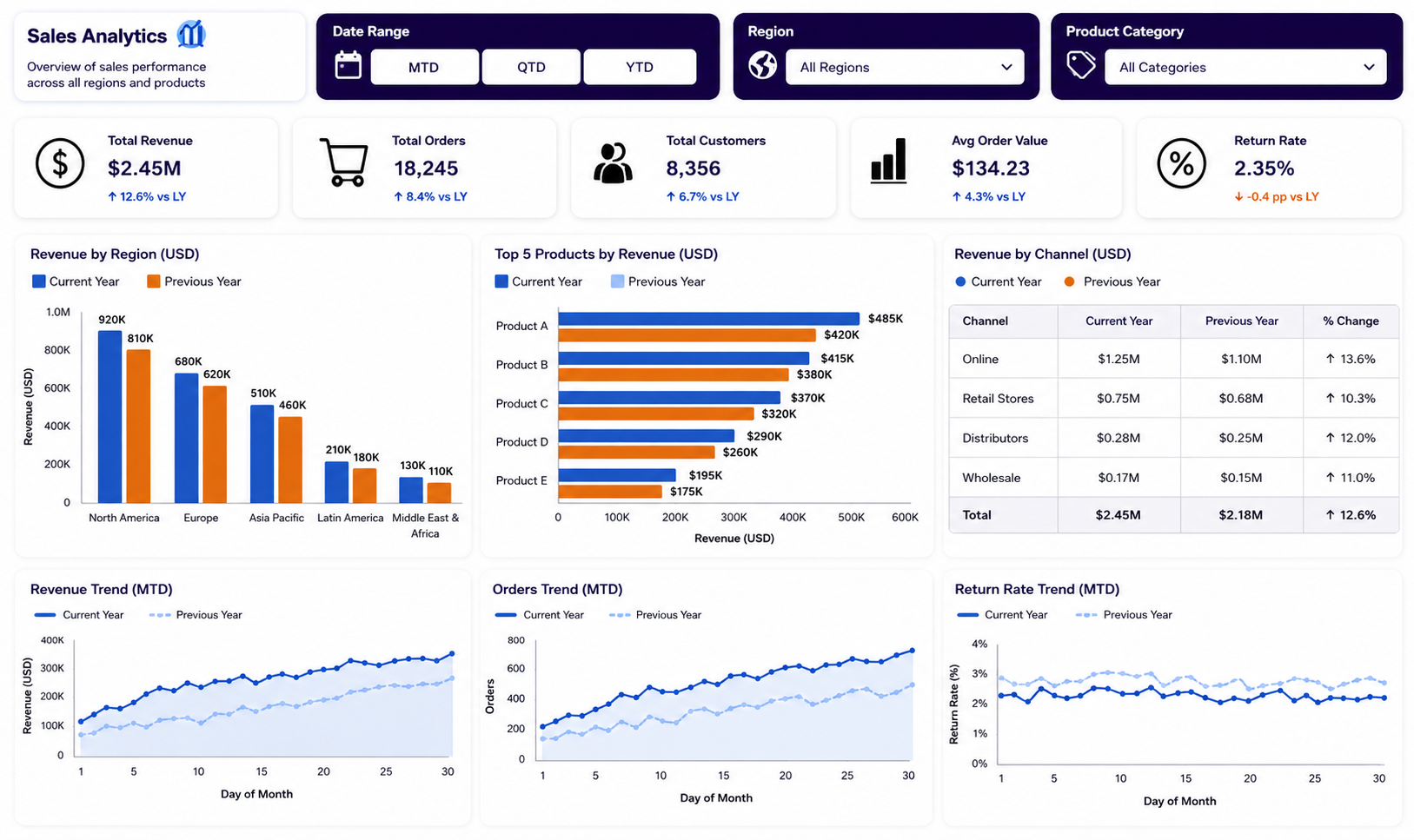Click the Product E $195K blue bar
This screenshot has width=1414, height=840.
[617, 475]
